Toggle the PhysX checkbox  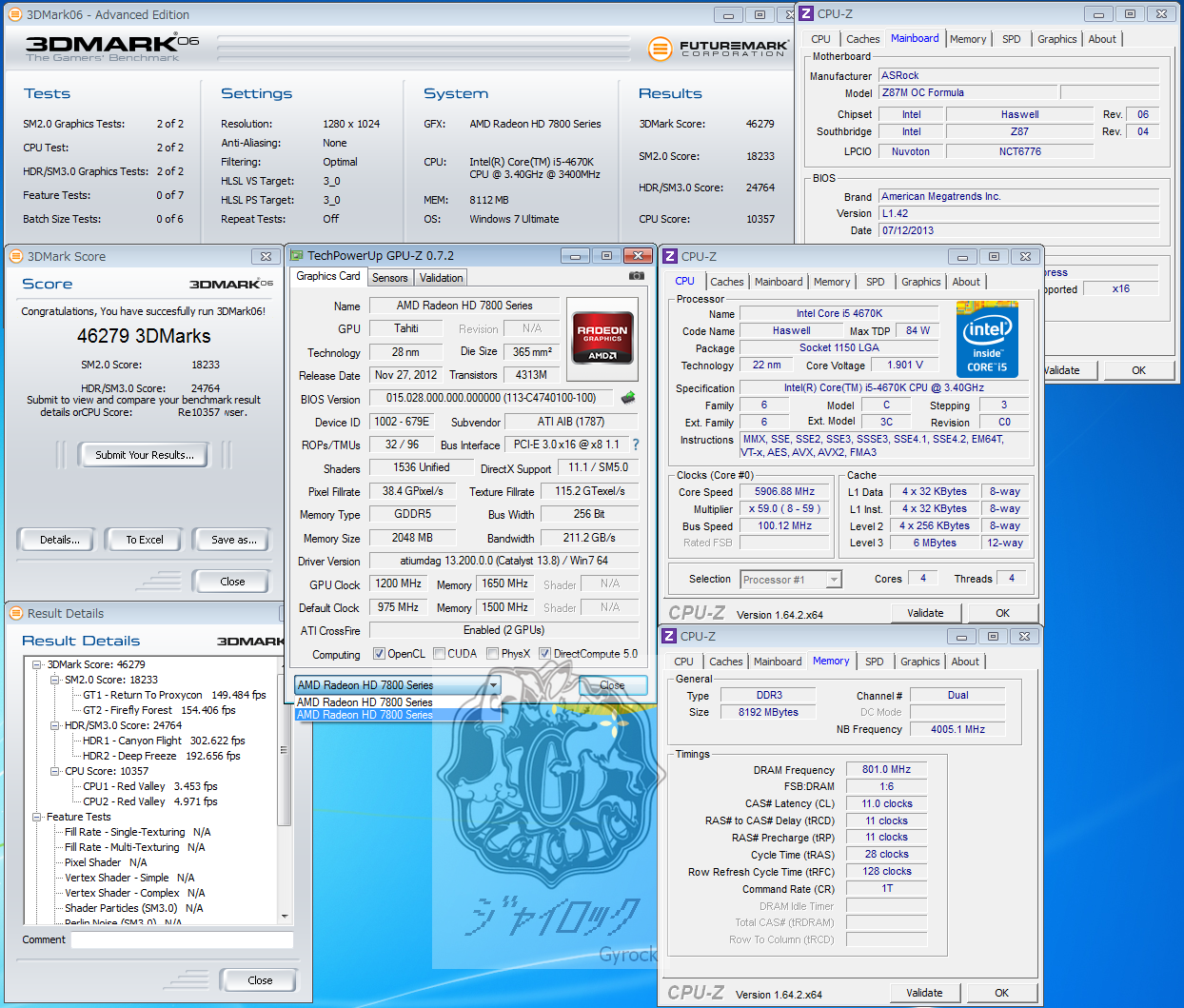pos(492,654)
